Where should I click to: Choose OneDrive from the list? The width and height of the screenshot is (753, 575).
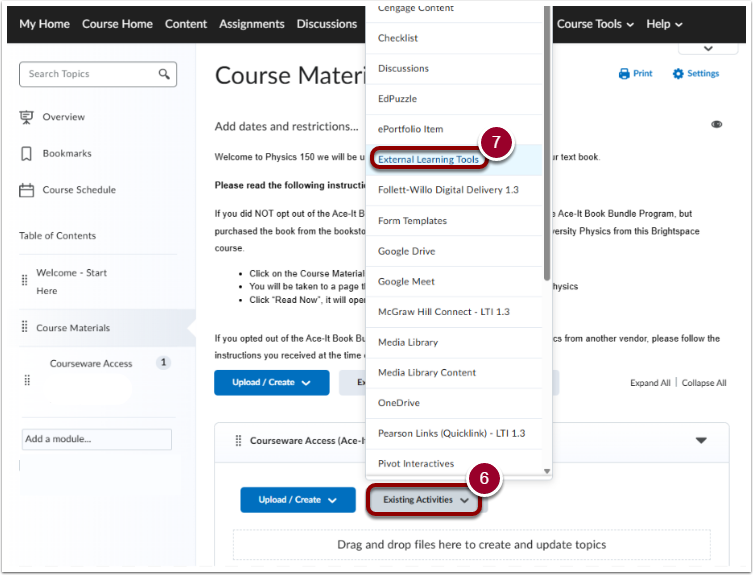[454, 403]
